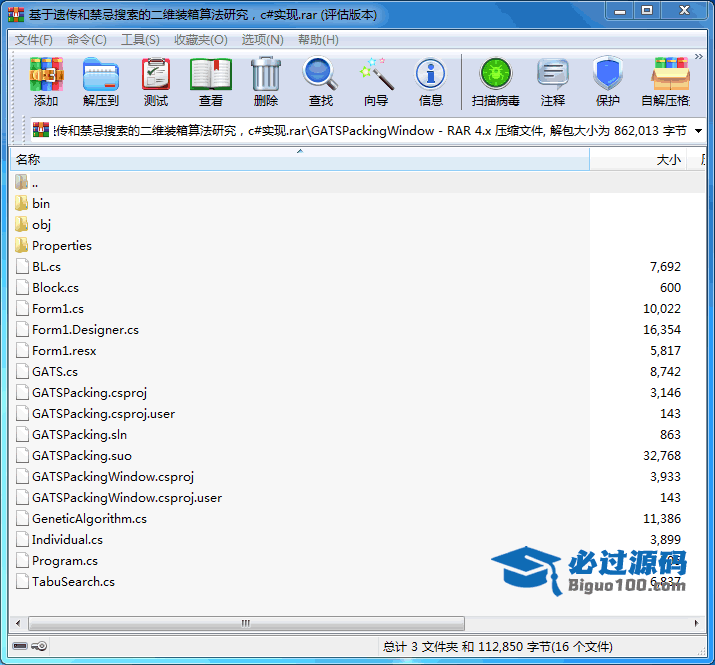Click the archive icon in address bar
This screenshot has height=665, width=715.
pos(41,130)
